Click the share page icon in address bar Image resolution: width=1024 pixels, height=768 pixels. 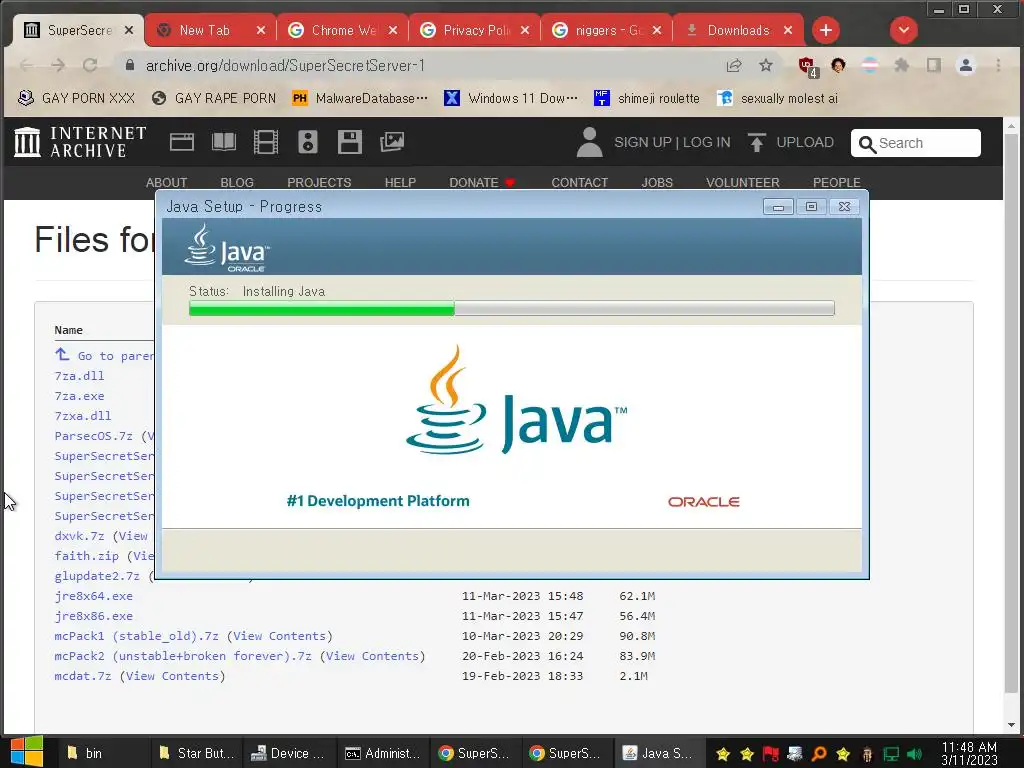(x=734, y=65)
